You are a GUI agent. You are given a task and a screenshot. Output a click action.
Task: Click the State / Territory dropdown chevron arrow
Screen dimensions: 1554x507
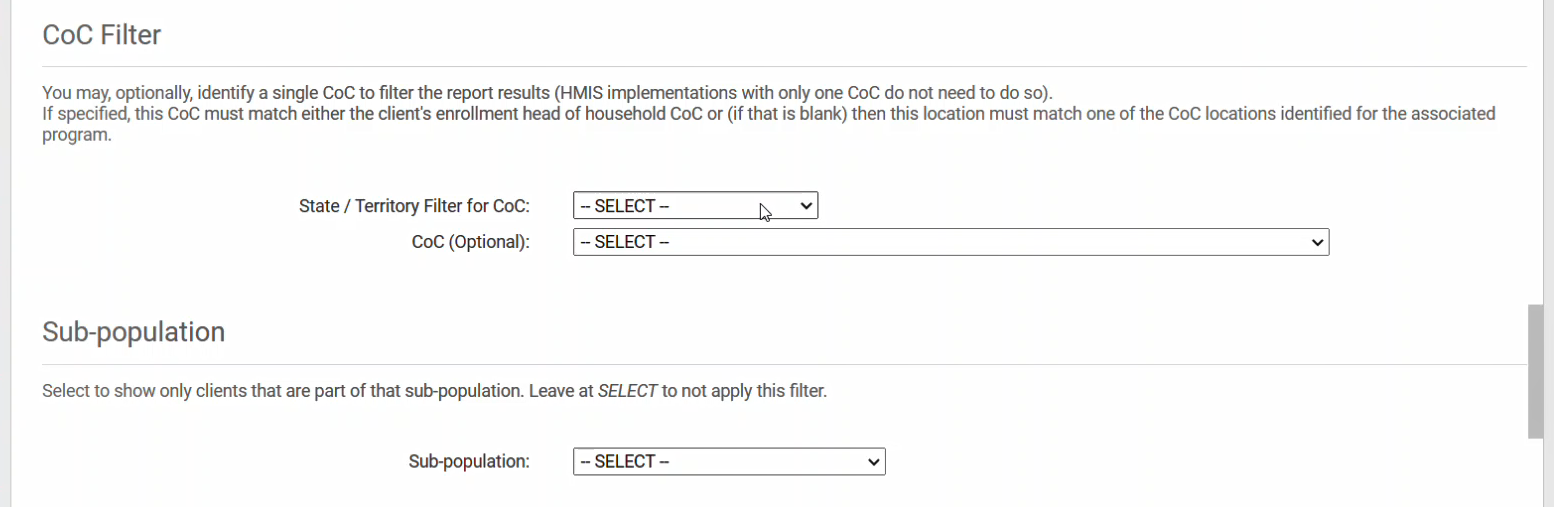click(x=807, y=206)
